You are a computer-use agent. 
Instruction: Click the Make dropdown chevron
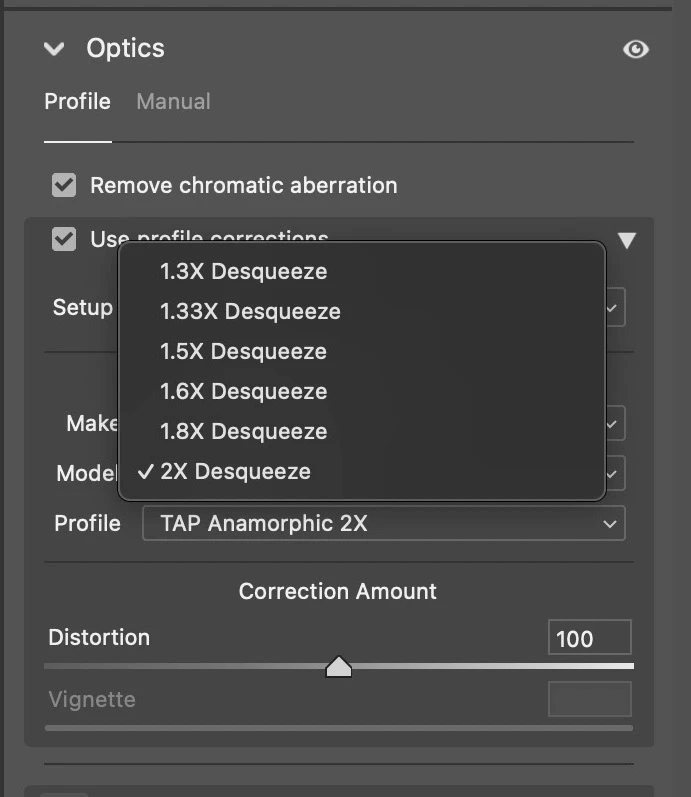tap(614, 423)
